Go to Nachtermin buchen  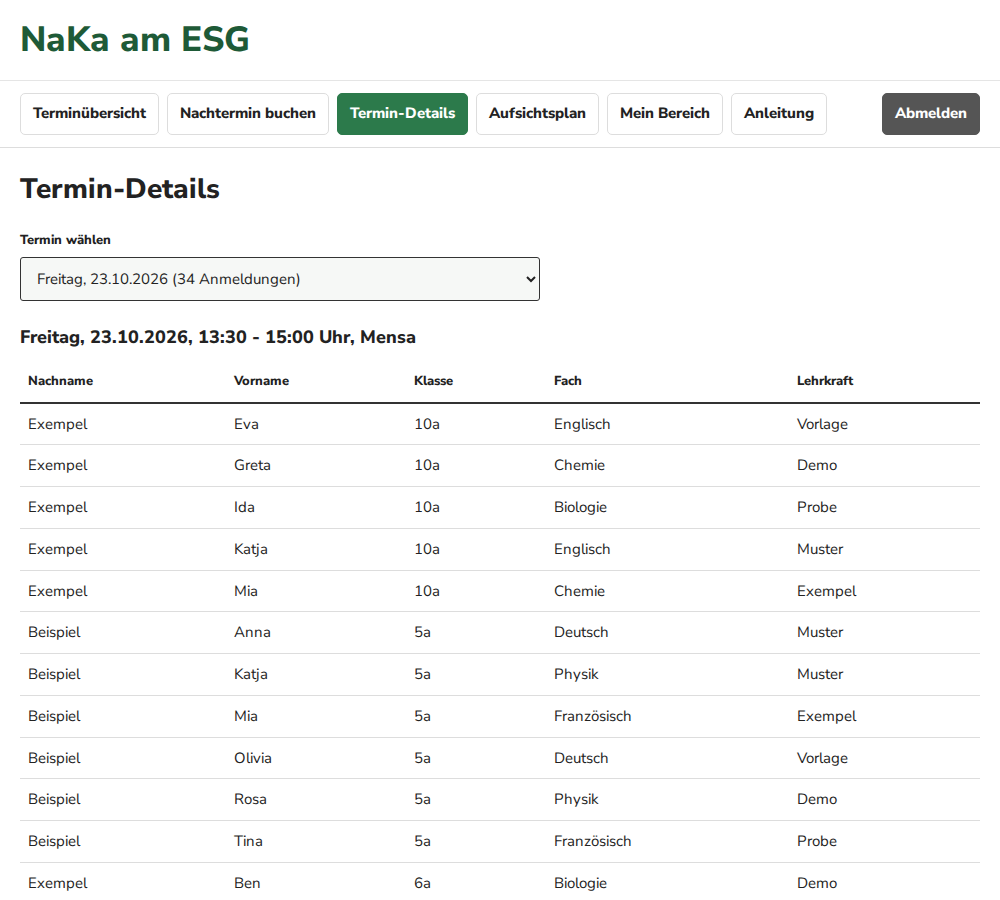(x=247, y=114)
